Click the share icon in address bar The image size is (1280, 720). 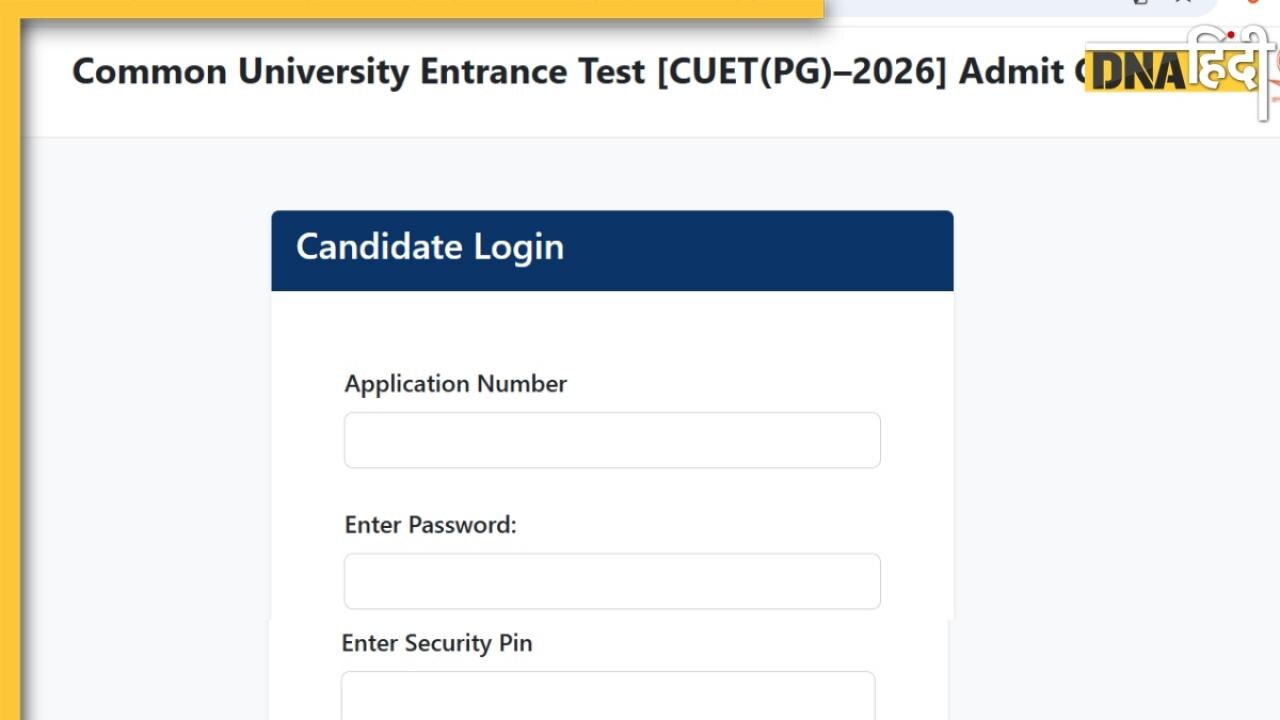pos(1141,3)
